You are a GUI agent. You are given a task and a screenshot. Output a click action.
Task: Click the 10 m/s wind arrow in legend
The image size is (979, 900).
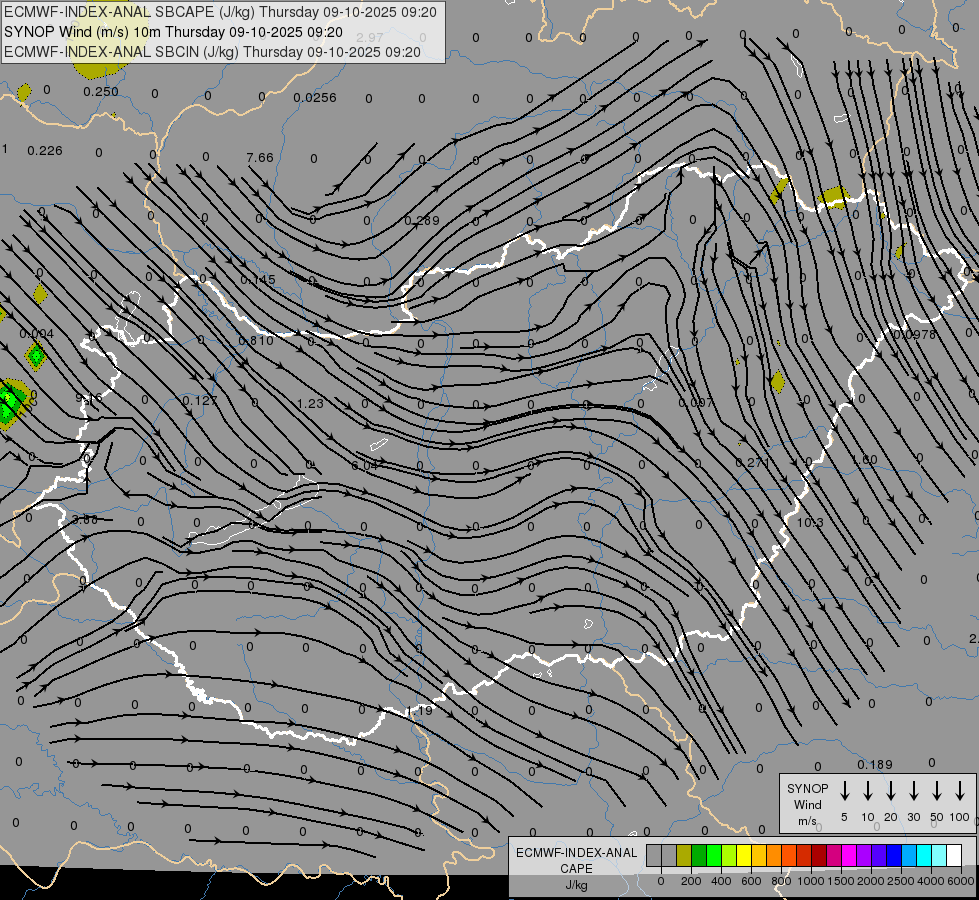tap(868, 791)
